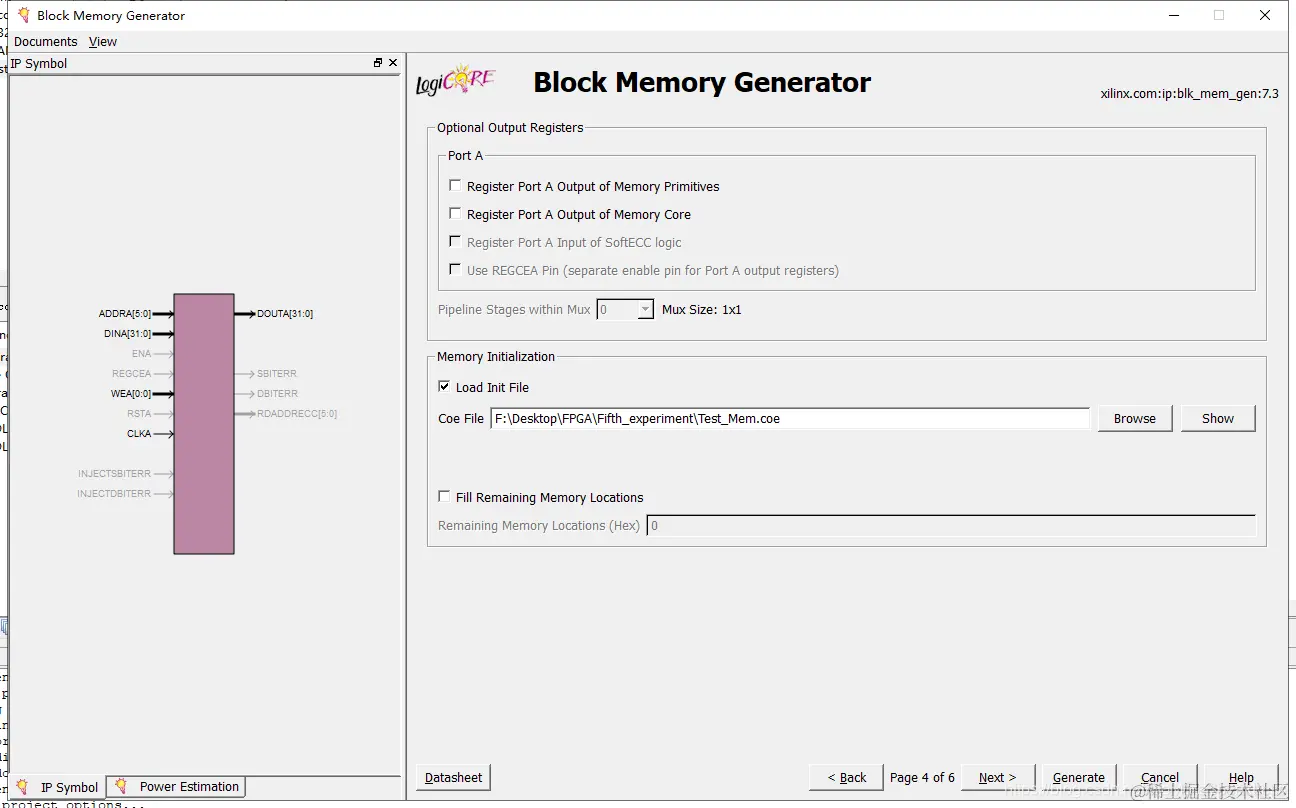This screenshot has height=808, width=1296.
Task: Open the View menu
Action: pos(103,41)
